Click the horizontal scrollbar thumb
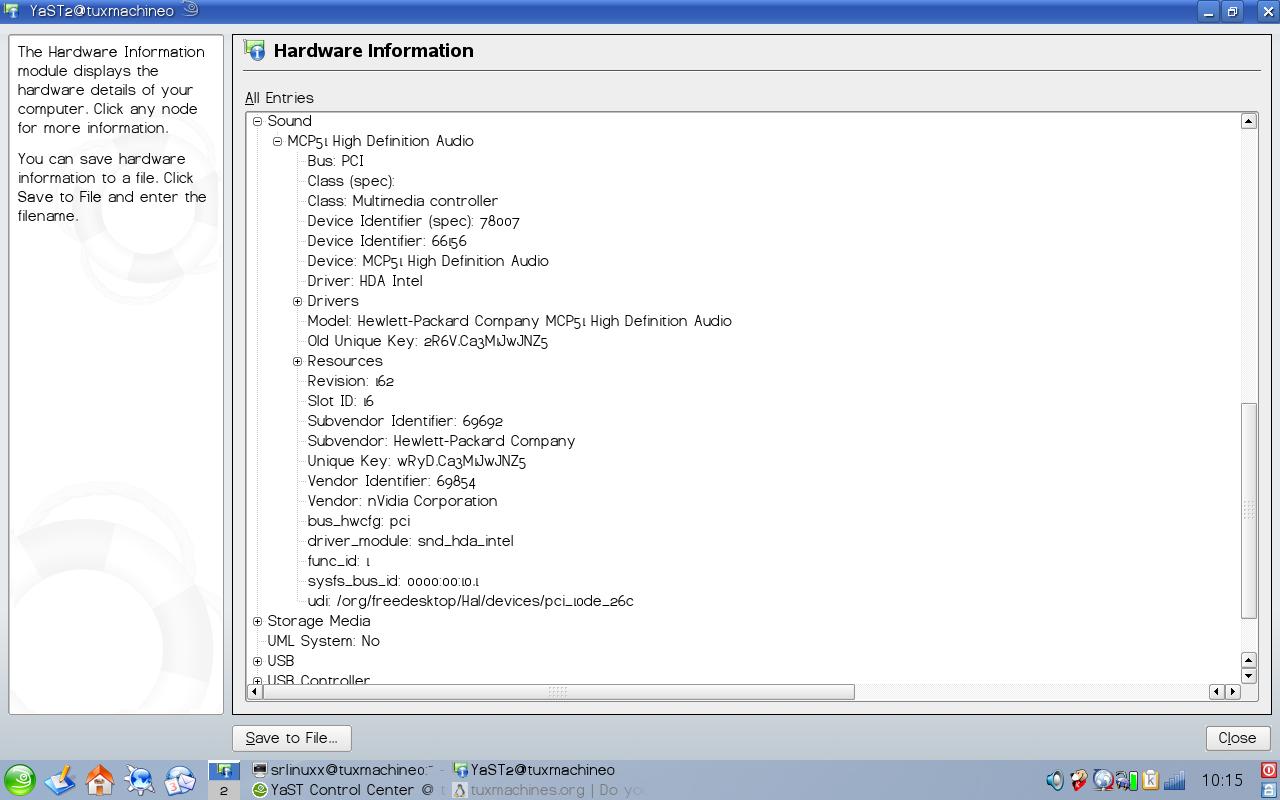The width and height of the screenshot is (1280, 800). pyautogui.click(x=558, y=691)
